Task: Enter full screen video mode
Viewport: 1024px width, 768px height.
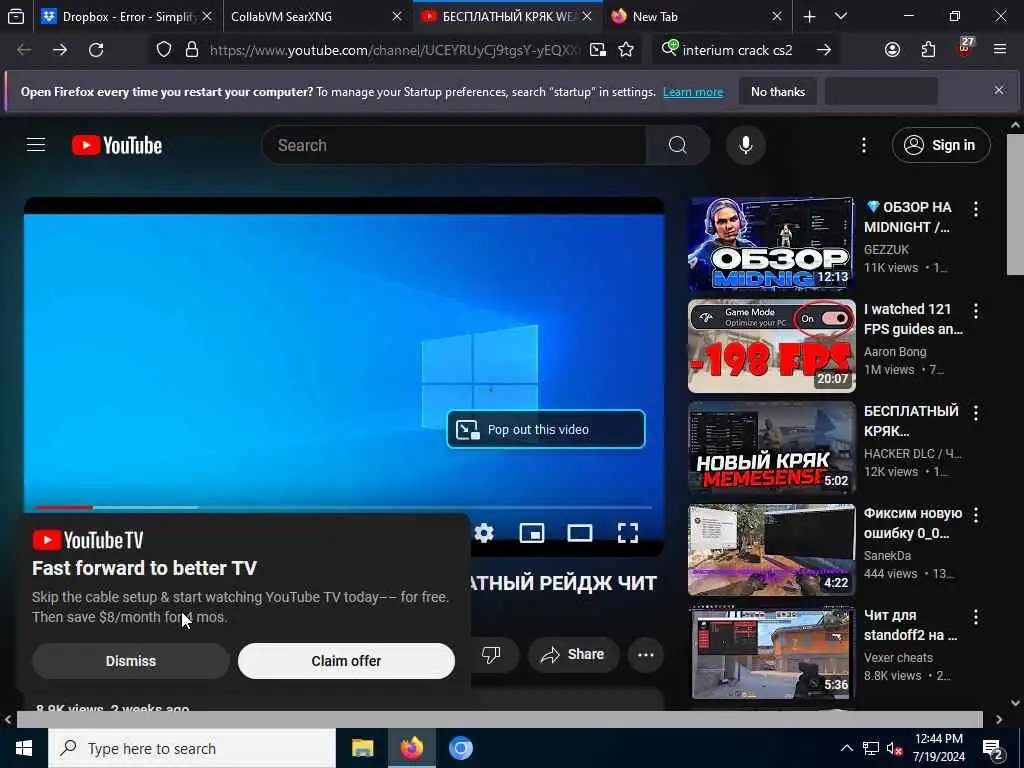Action: click(628, 533)
